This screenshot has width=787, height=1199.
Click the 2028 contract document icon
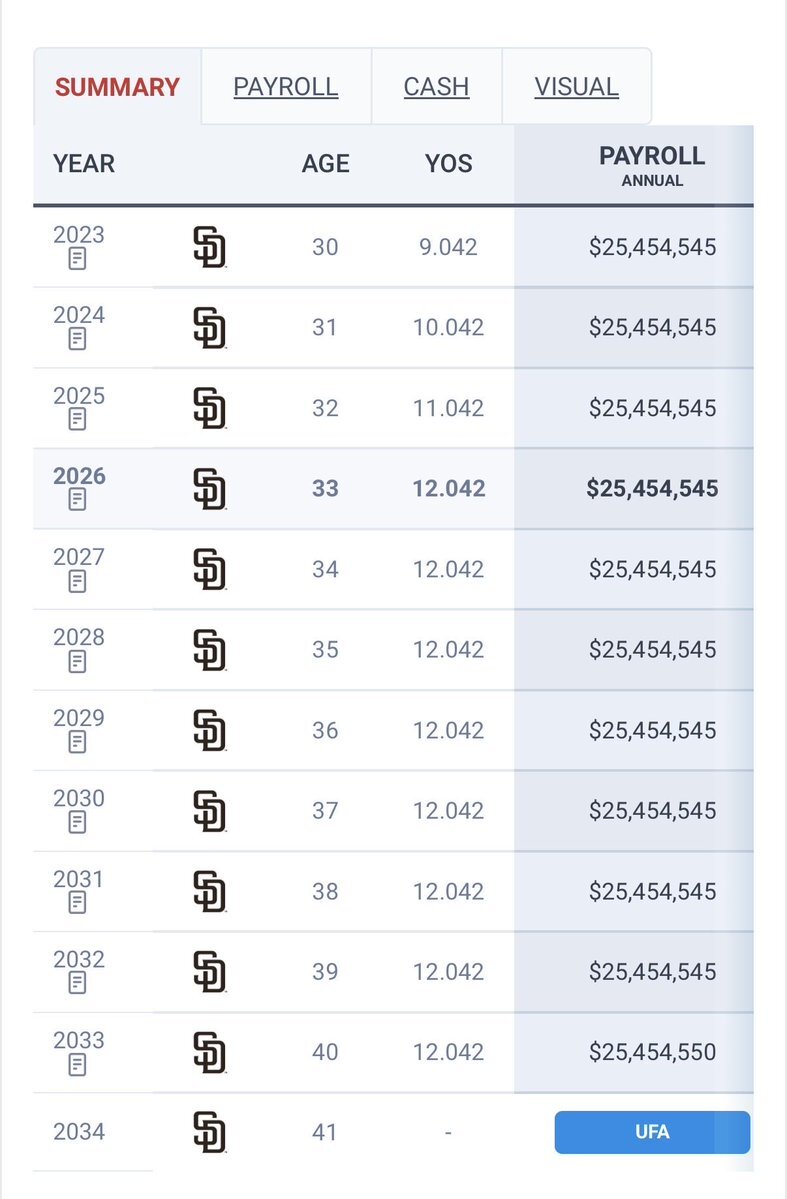tap(78, 662)
